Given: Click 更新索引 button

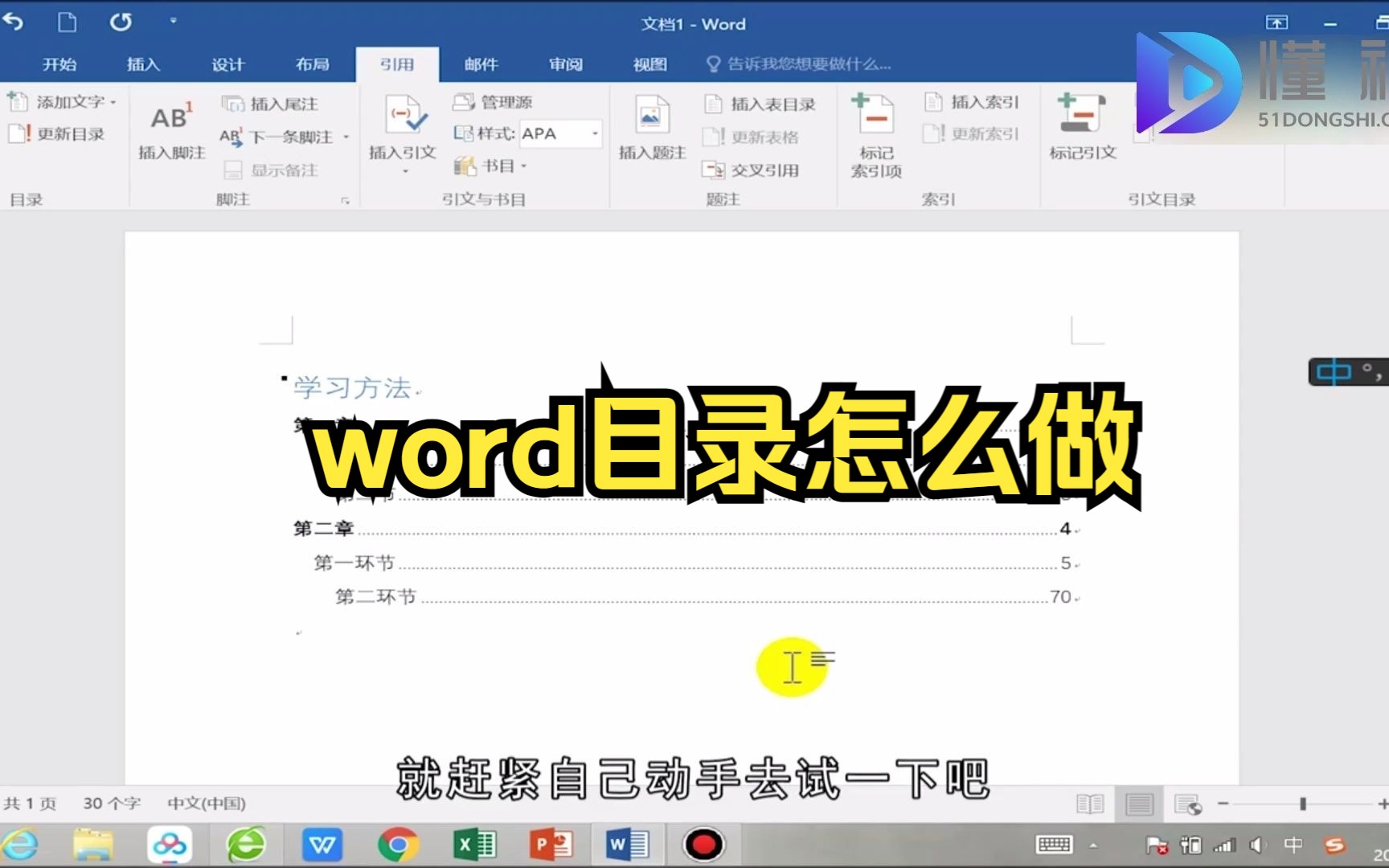Looking at the screenshot, I should click(972, 133).
